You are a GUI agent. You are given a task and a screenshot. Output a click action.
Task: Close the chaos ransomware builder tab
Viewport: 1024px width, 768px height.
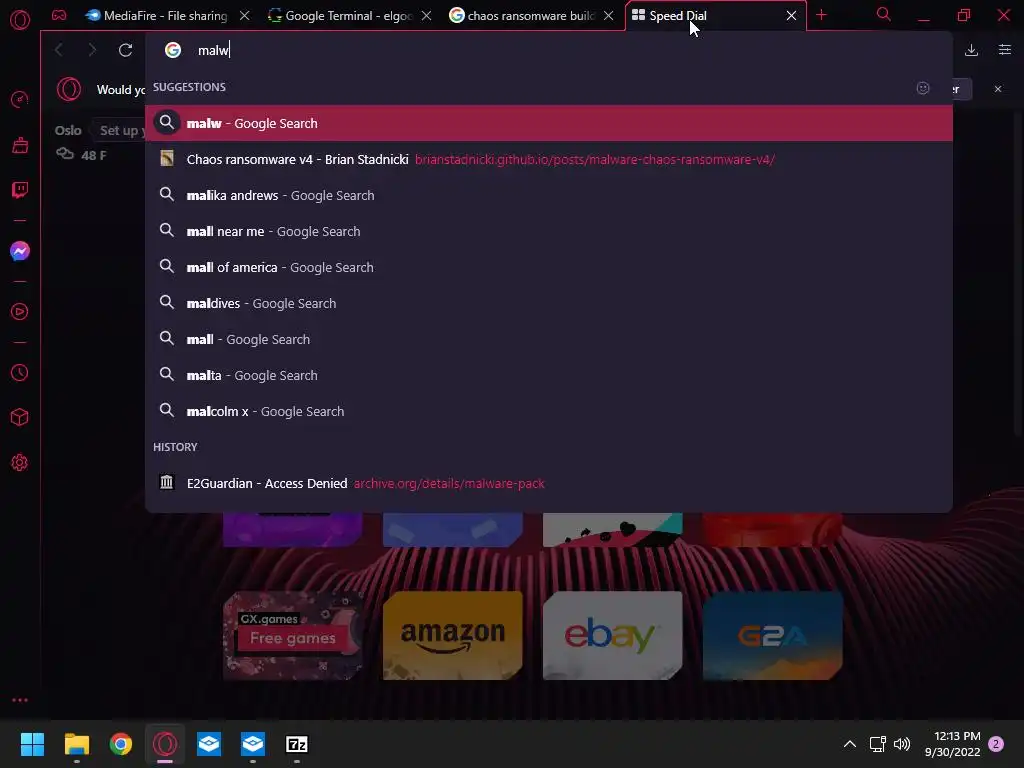pyautogui.click(x=609, y=16)
